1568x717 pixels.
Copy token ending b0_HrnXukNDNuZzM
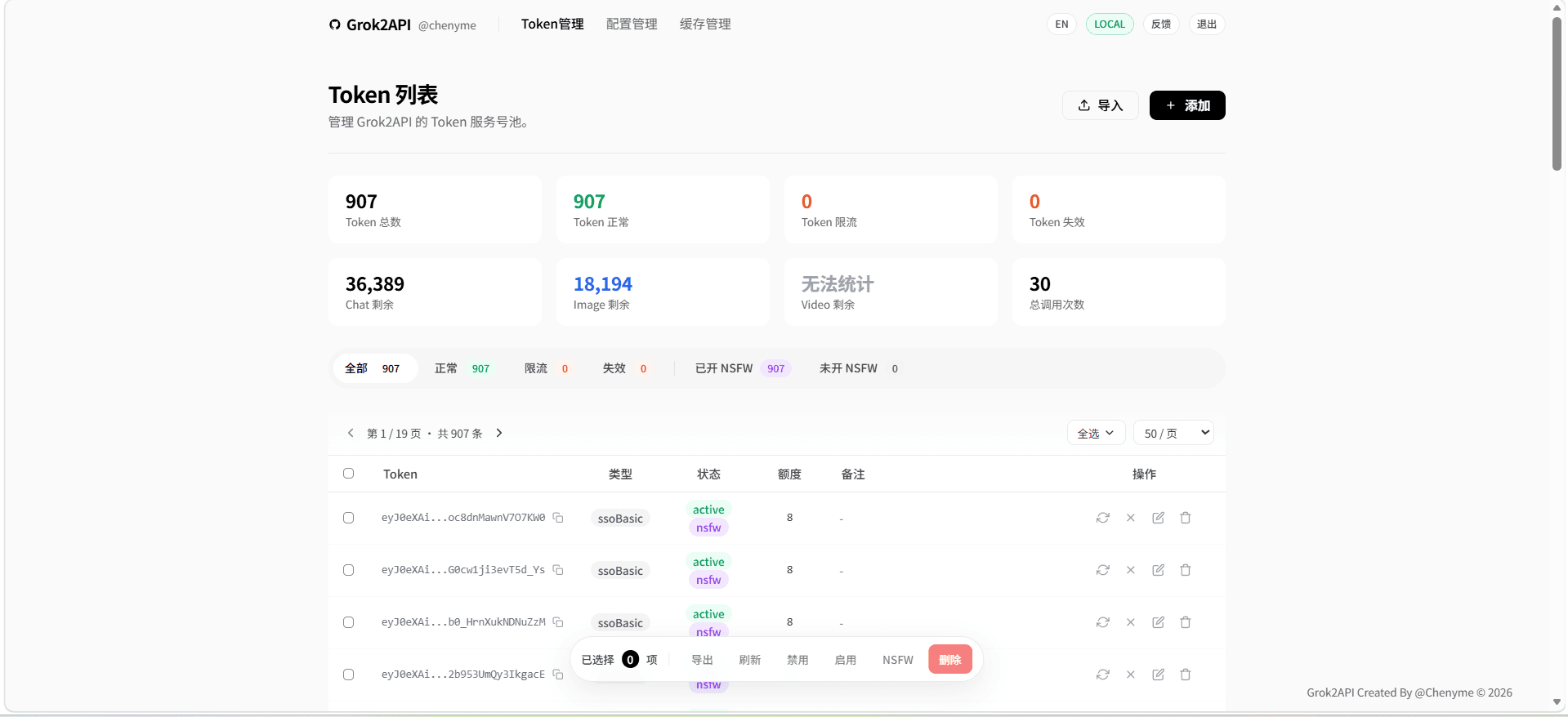pos(558,622)
